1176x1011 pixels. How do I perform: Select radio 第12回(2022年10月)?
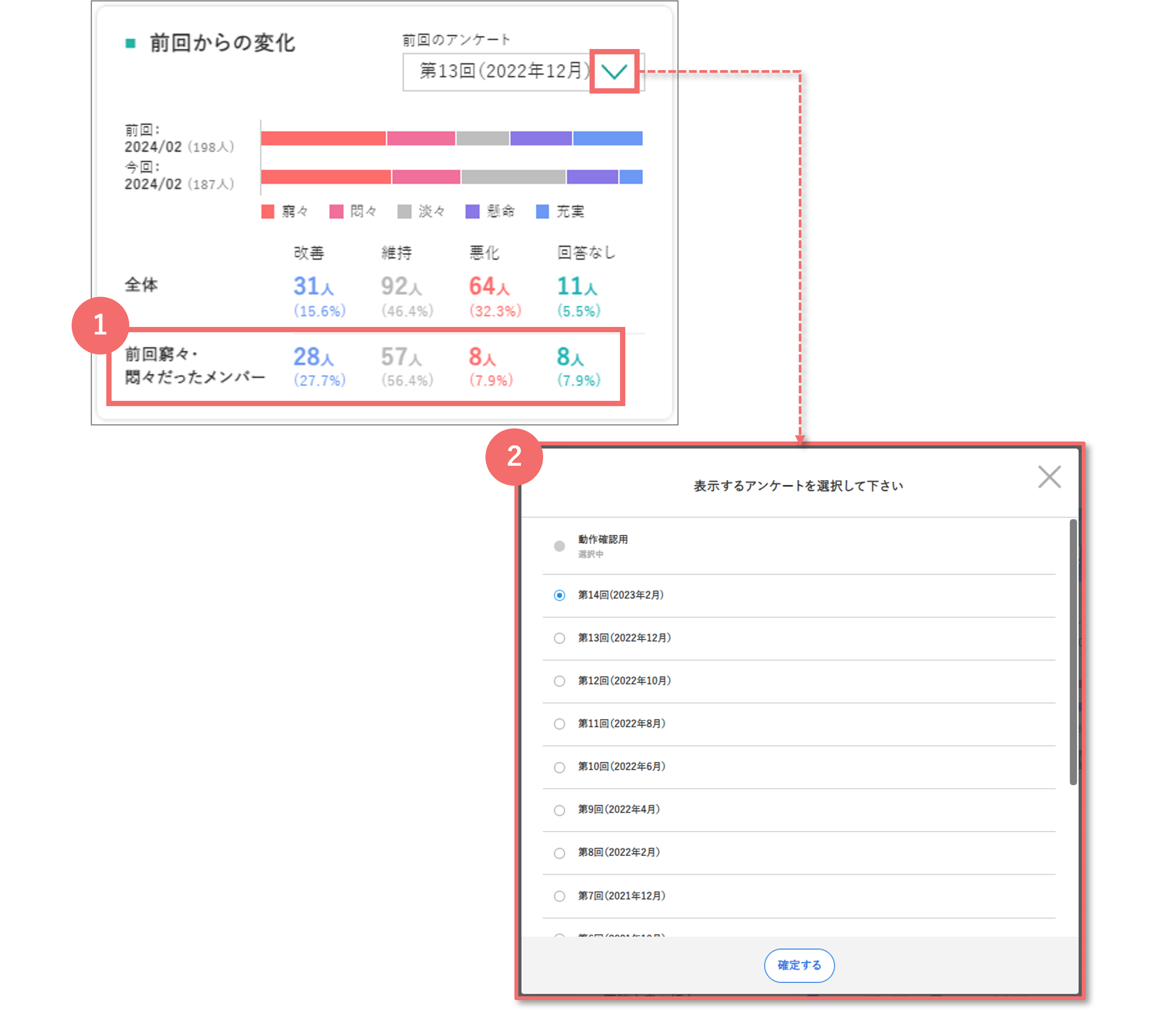point(559,680)
